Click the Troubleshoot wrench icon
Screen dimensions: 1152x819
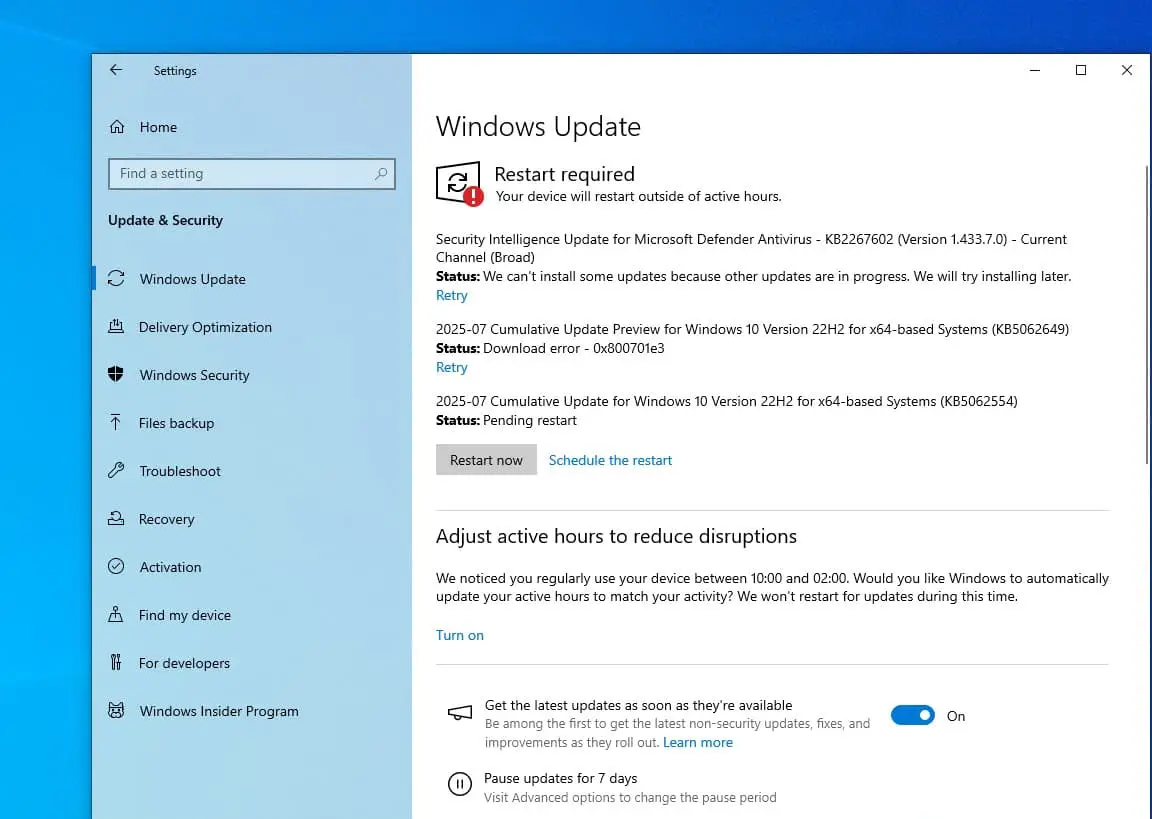click(116, 470)
